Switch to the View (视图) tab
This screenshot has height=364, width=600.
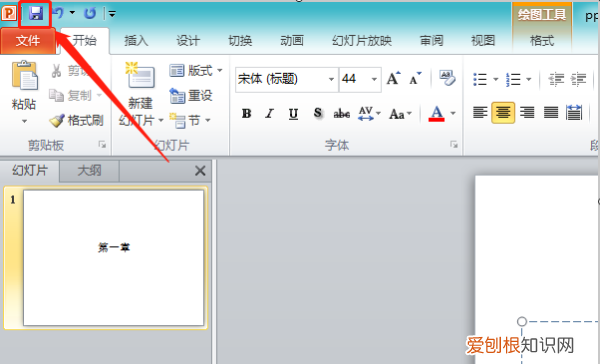[483, 41]
